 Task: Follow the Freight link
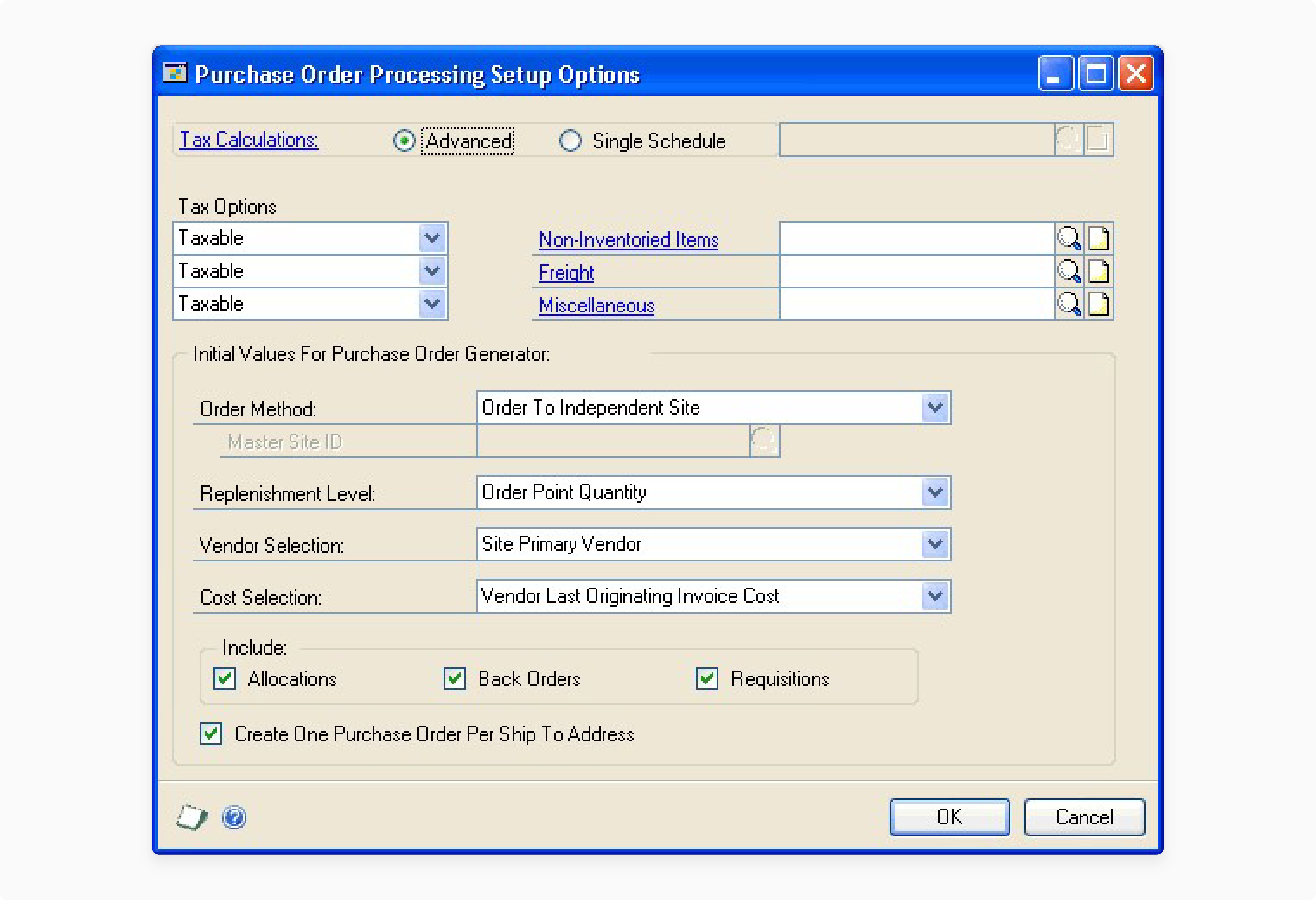click(566, 272)
